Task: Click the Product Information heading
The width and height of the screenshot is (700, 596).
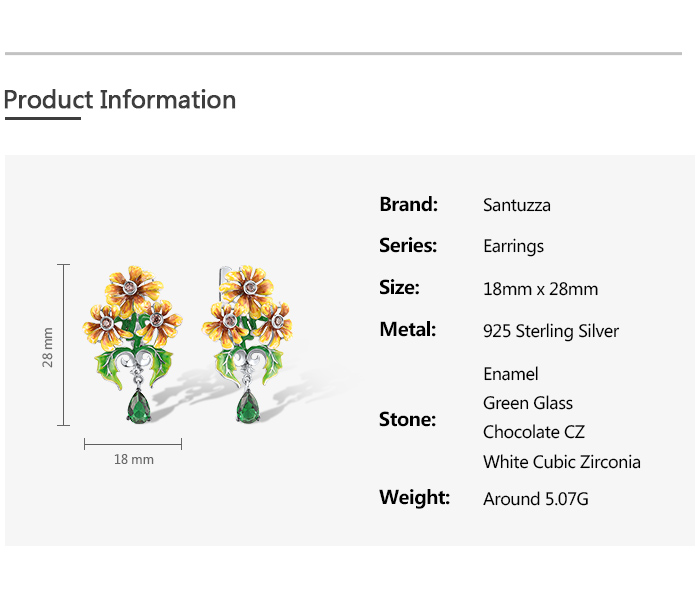Action: (120, 100)
